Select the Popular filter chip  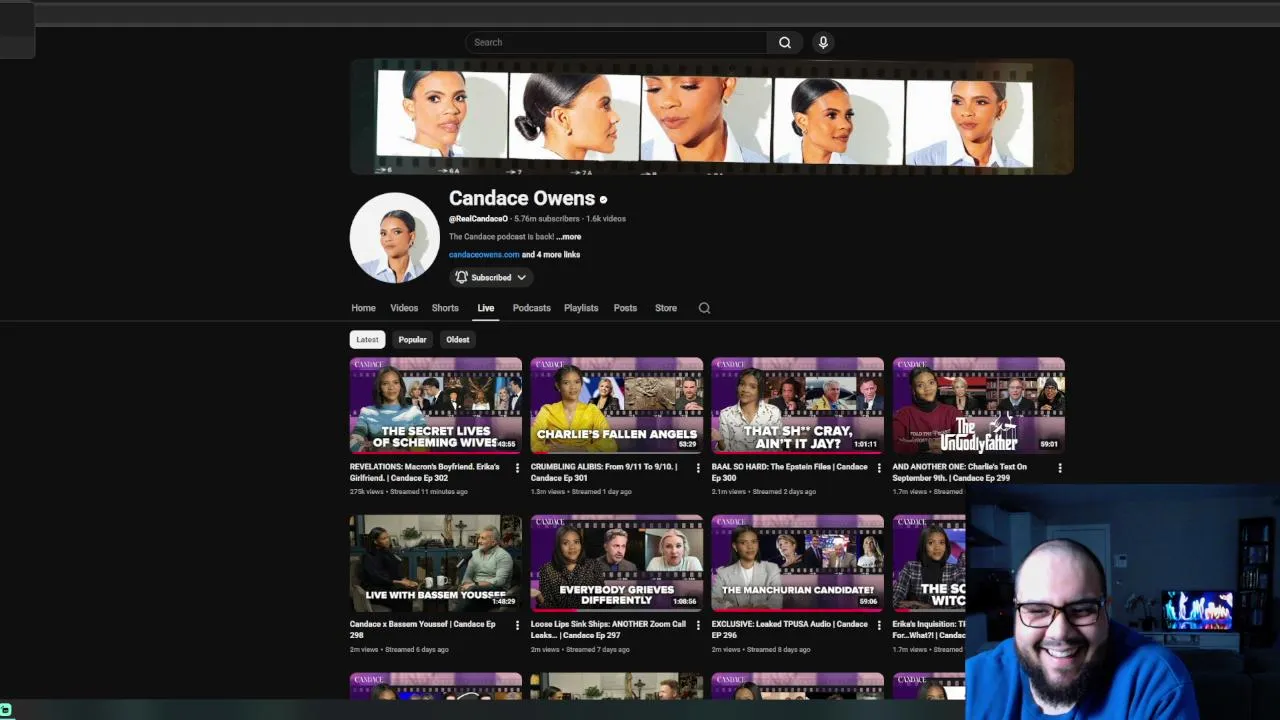(x=412, y=340)
